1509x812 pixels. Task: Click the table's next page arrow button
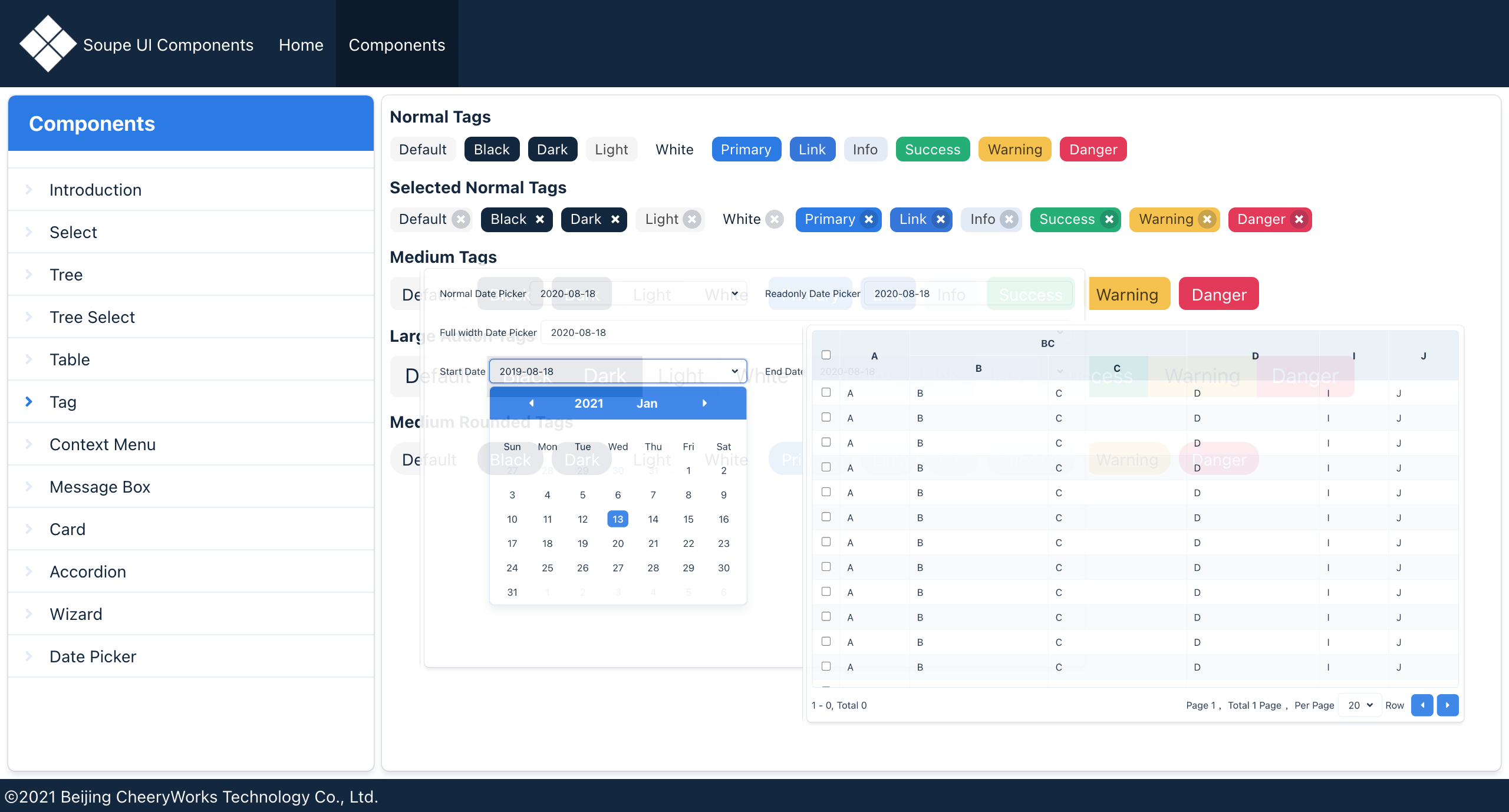tap(1447, 705)
